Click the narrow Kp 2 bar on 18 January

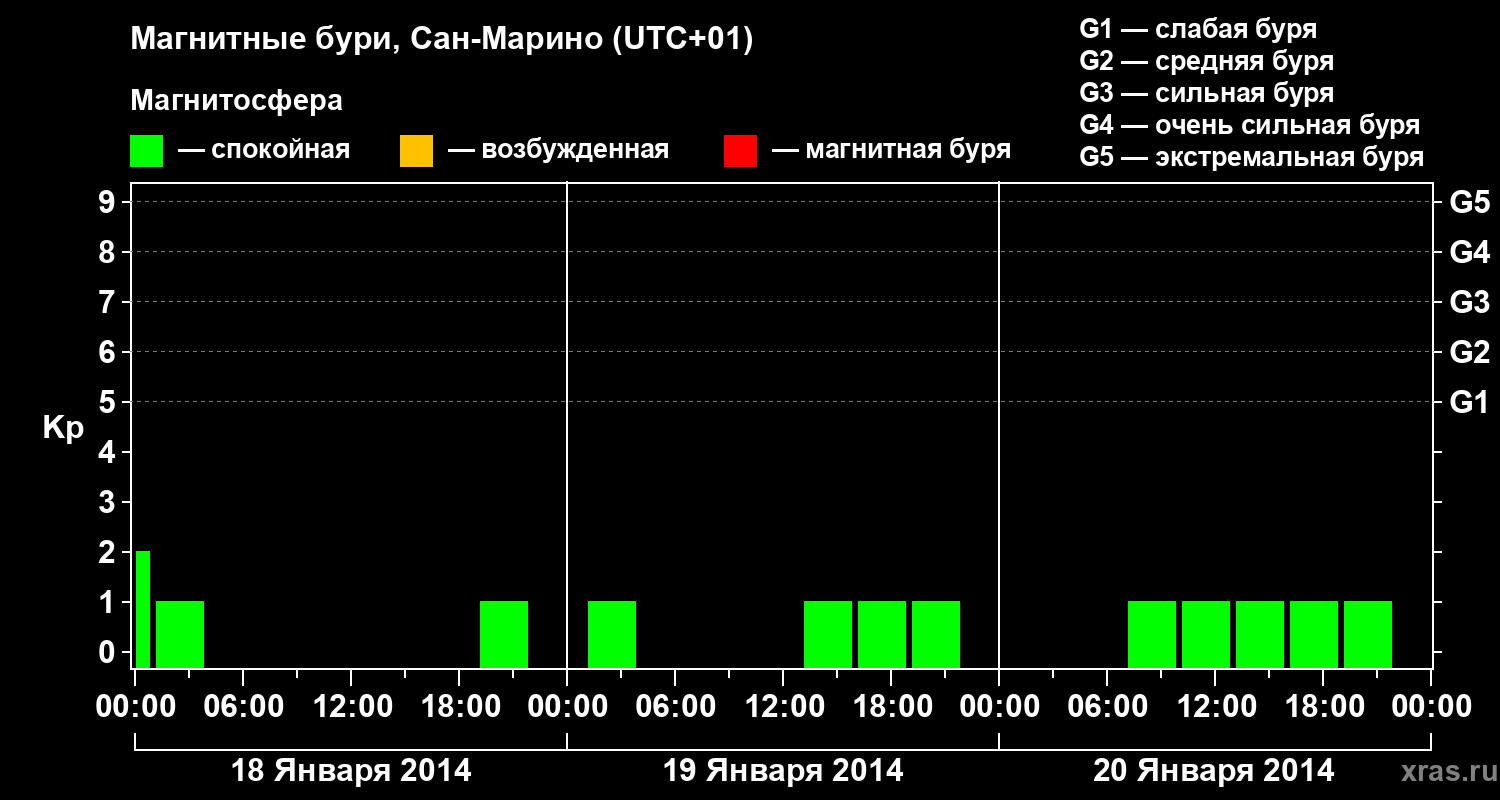click(143, 609)
